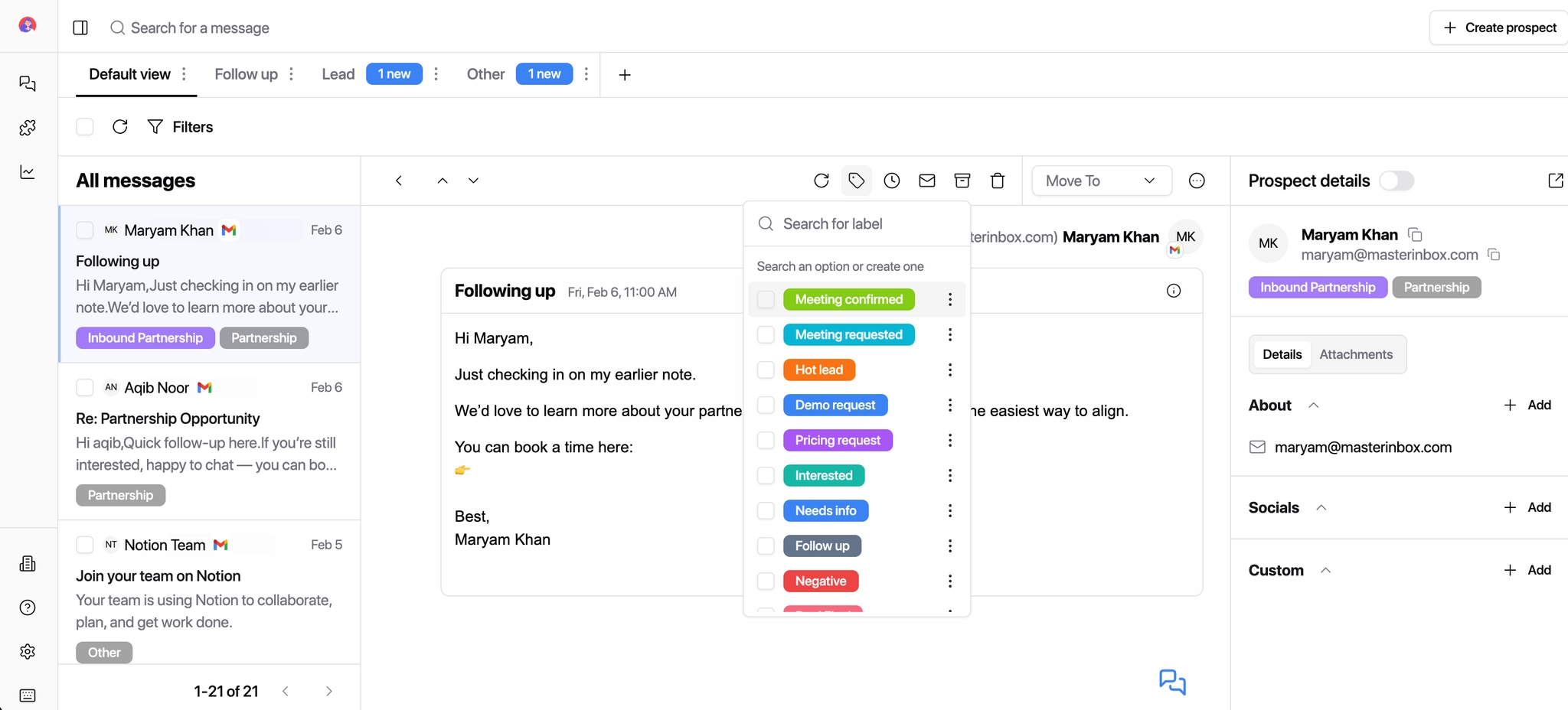Delete the message with the trash icon

click(998, 181)
